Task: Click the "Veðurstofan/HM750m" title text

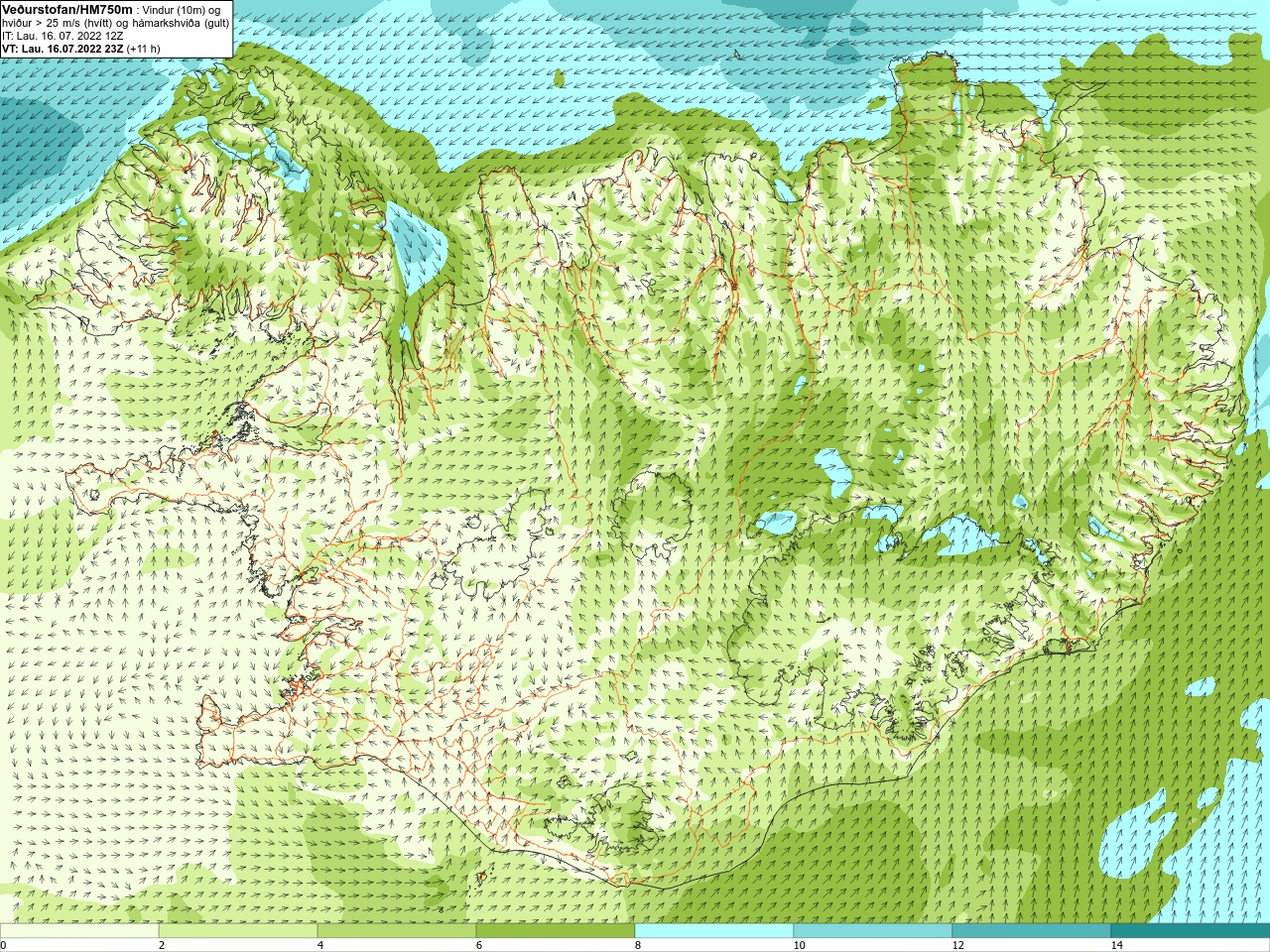Action: click(67, 9)
